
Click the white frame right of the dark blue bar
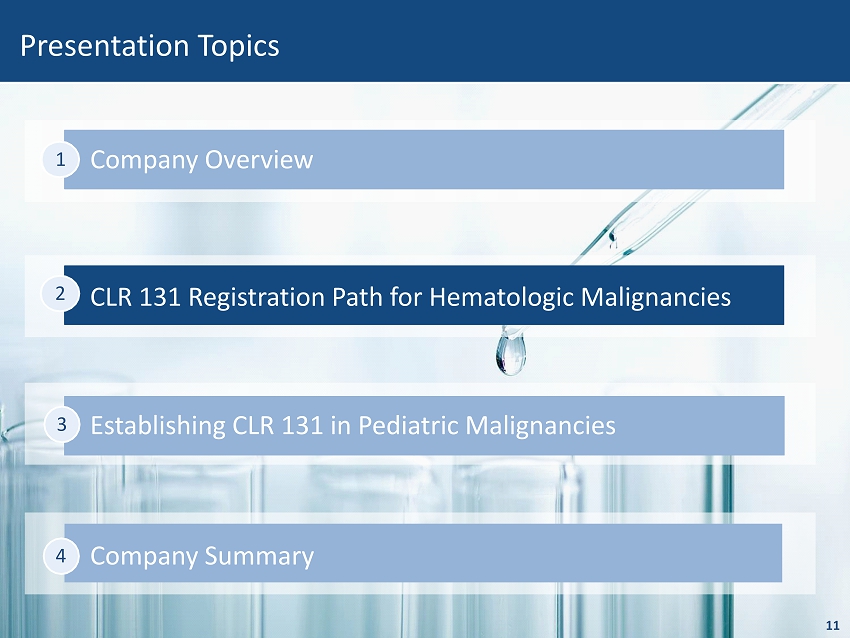799,296
